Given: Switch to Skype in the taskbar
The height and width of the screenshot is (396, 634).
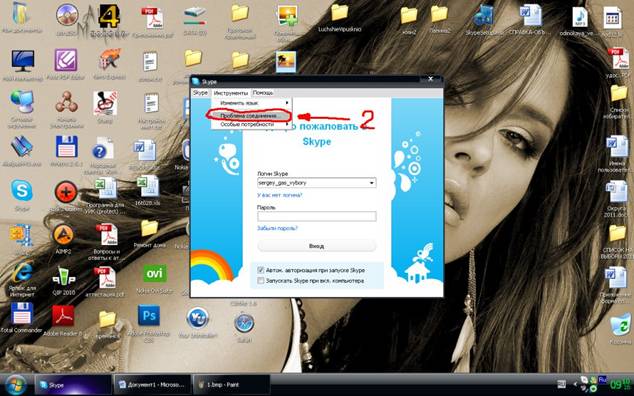Looking at the screenshot, I should [73, 385].
